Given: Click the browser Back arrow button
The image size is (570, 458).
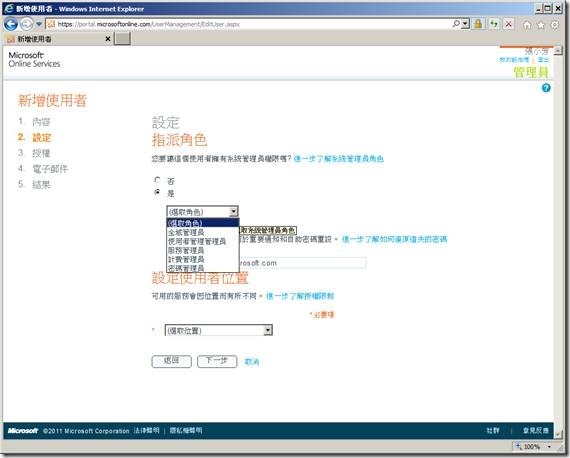Looking at the screenshot, I should point(11,24).
